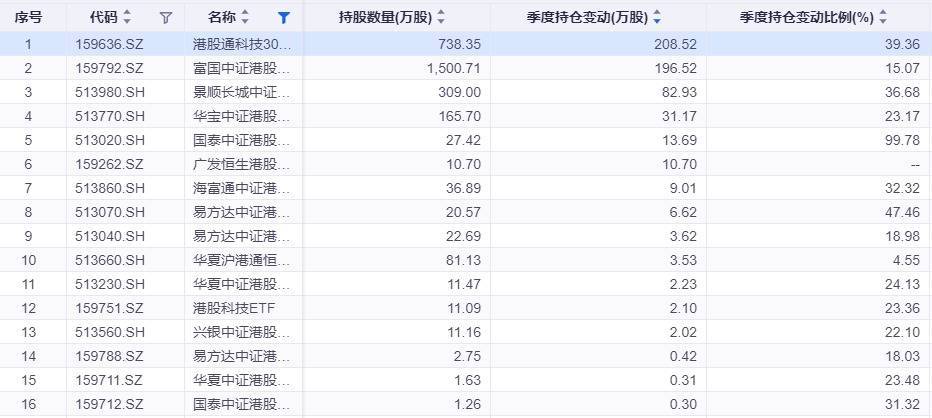Image resolution: width=932 pixels, height=418 pixels.
Task: Click fund name 景顺长城中证…
Action: pos(243,92)
